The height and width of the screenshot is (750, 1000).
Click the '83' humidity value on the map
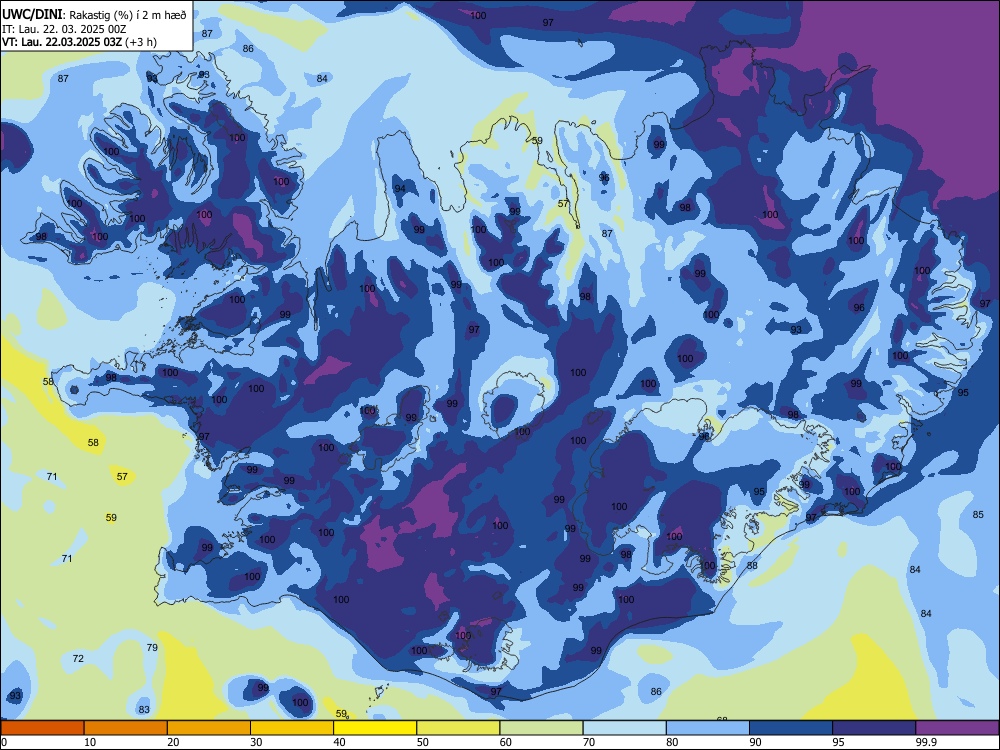coord(144,709)
